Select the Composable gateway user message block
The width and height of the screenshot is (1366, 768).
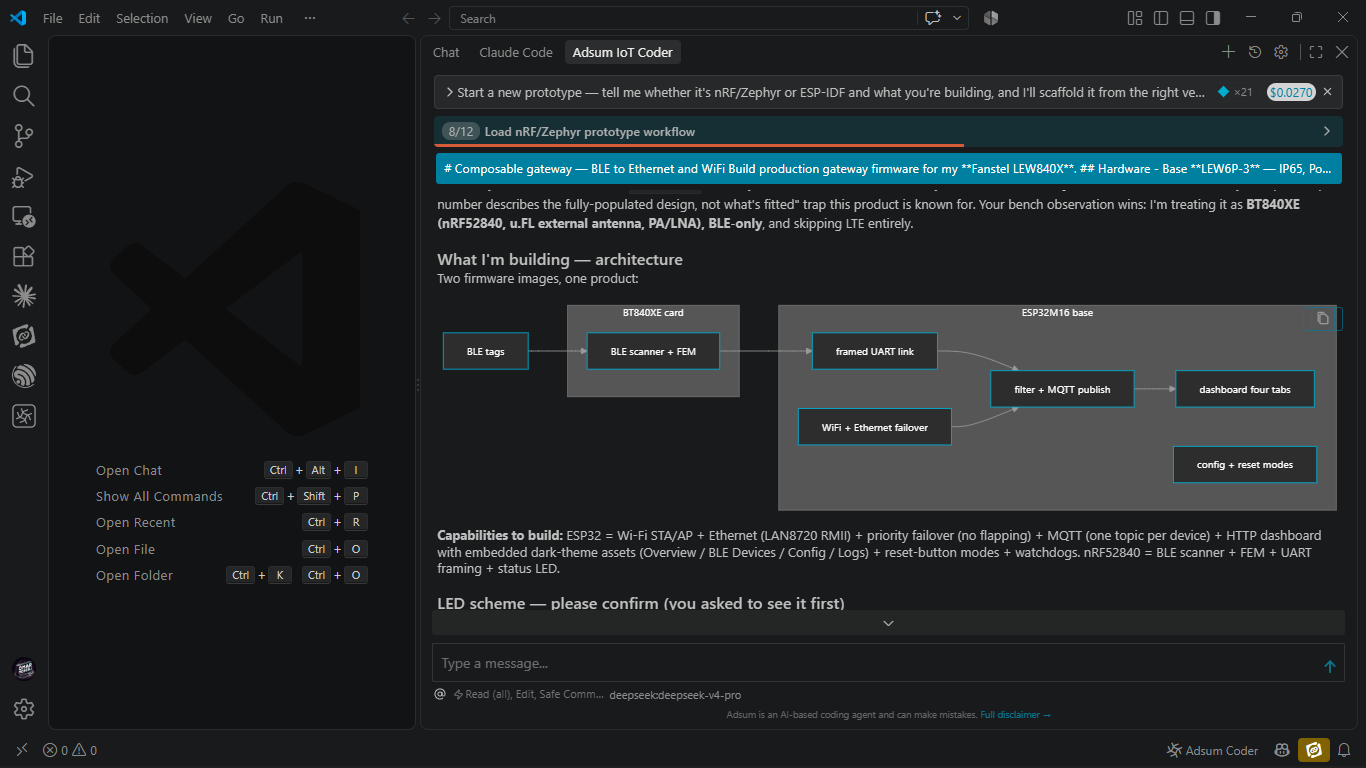point(888,169)
